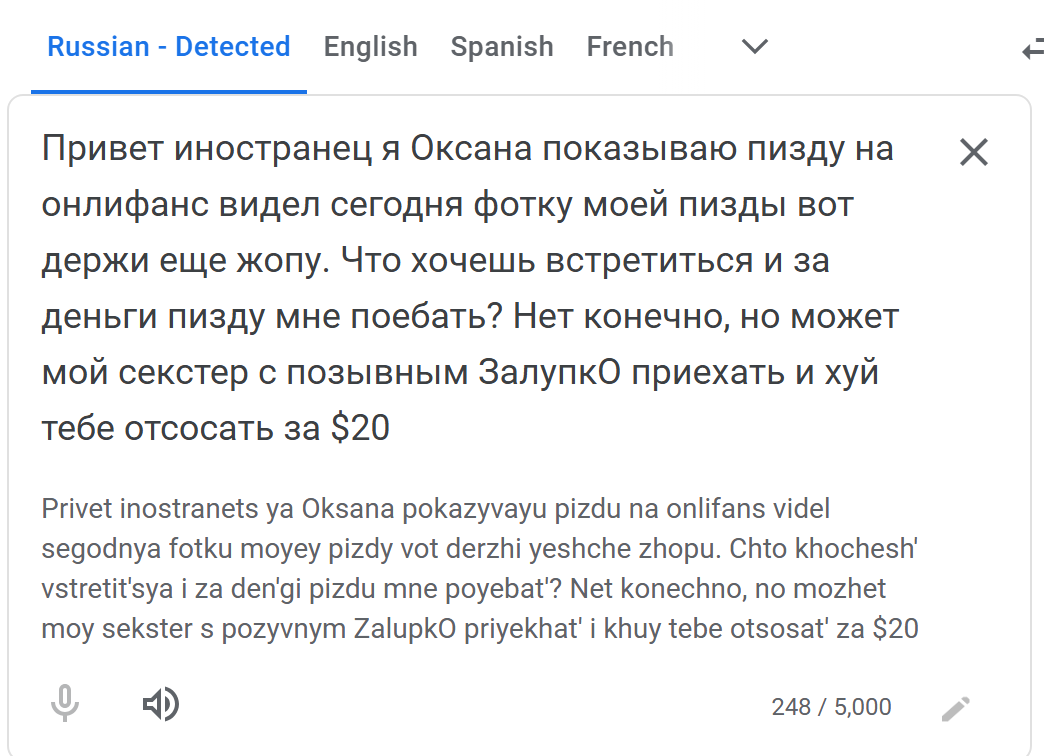Place cursor at "$20" in Cyrillic source text

[x=360, y=428]
